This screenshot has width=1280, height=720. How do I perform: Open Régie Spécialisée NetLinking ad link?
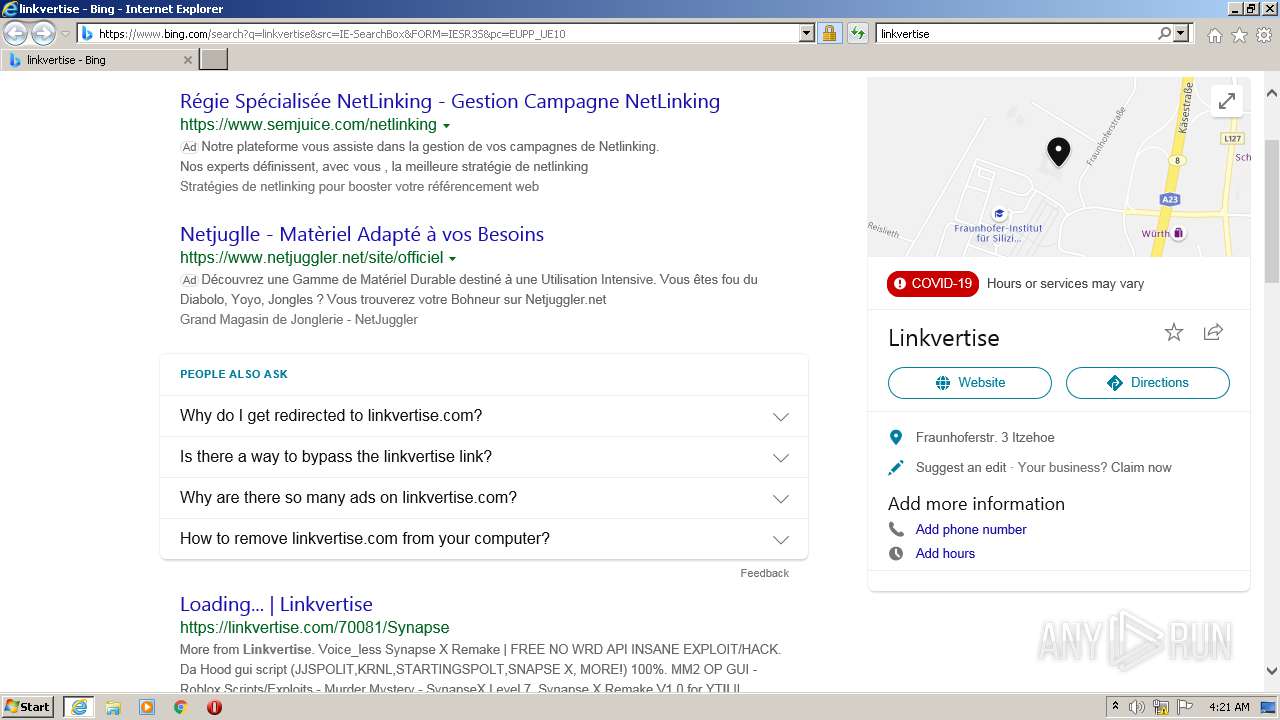click(x=450, y=101)
